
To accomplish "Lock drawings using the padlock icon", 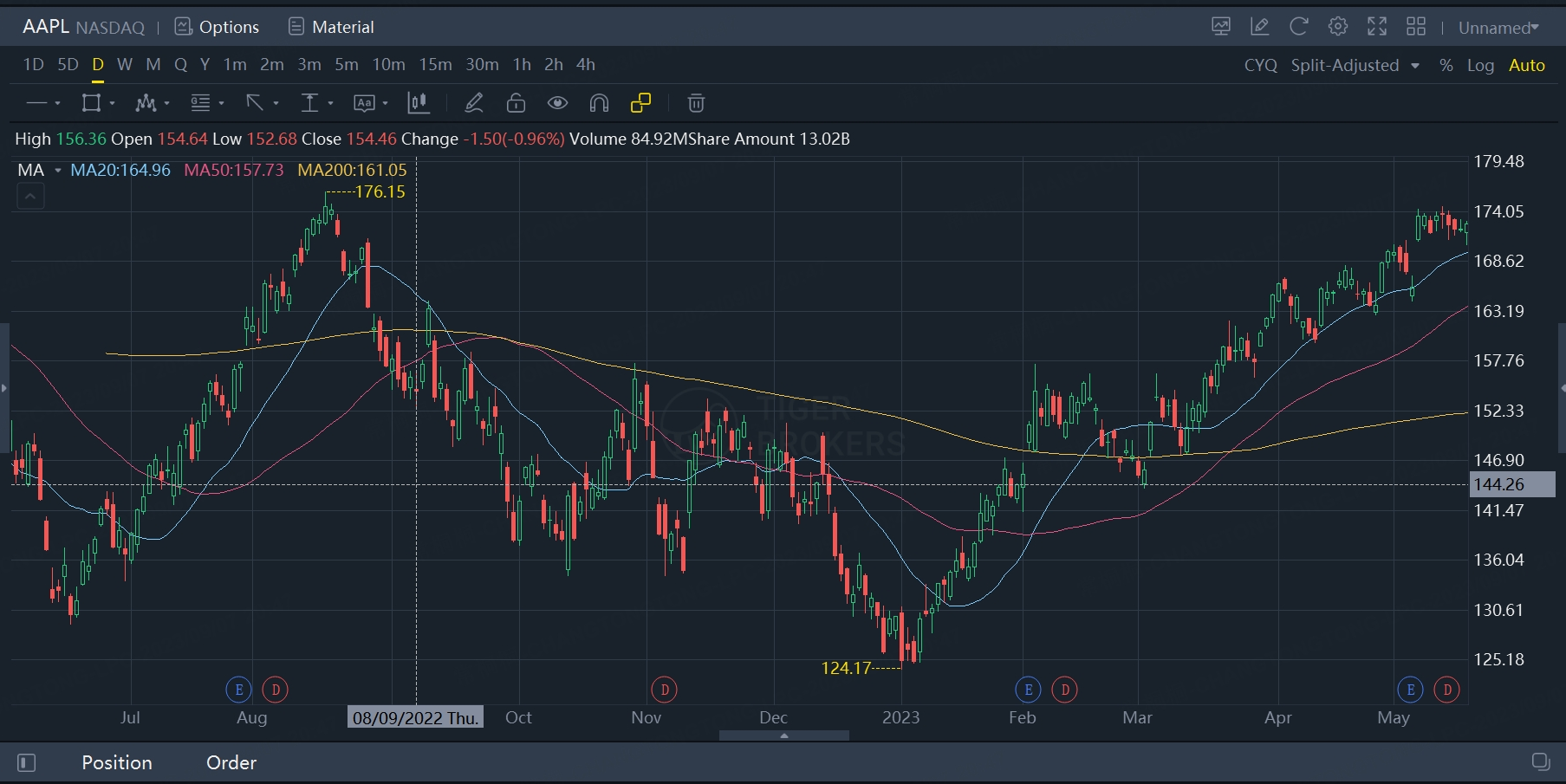I will click(516, 103).
